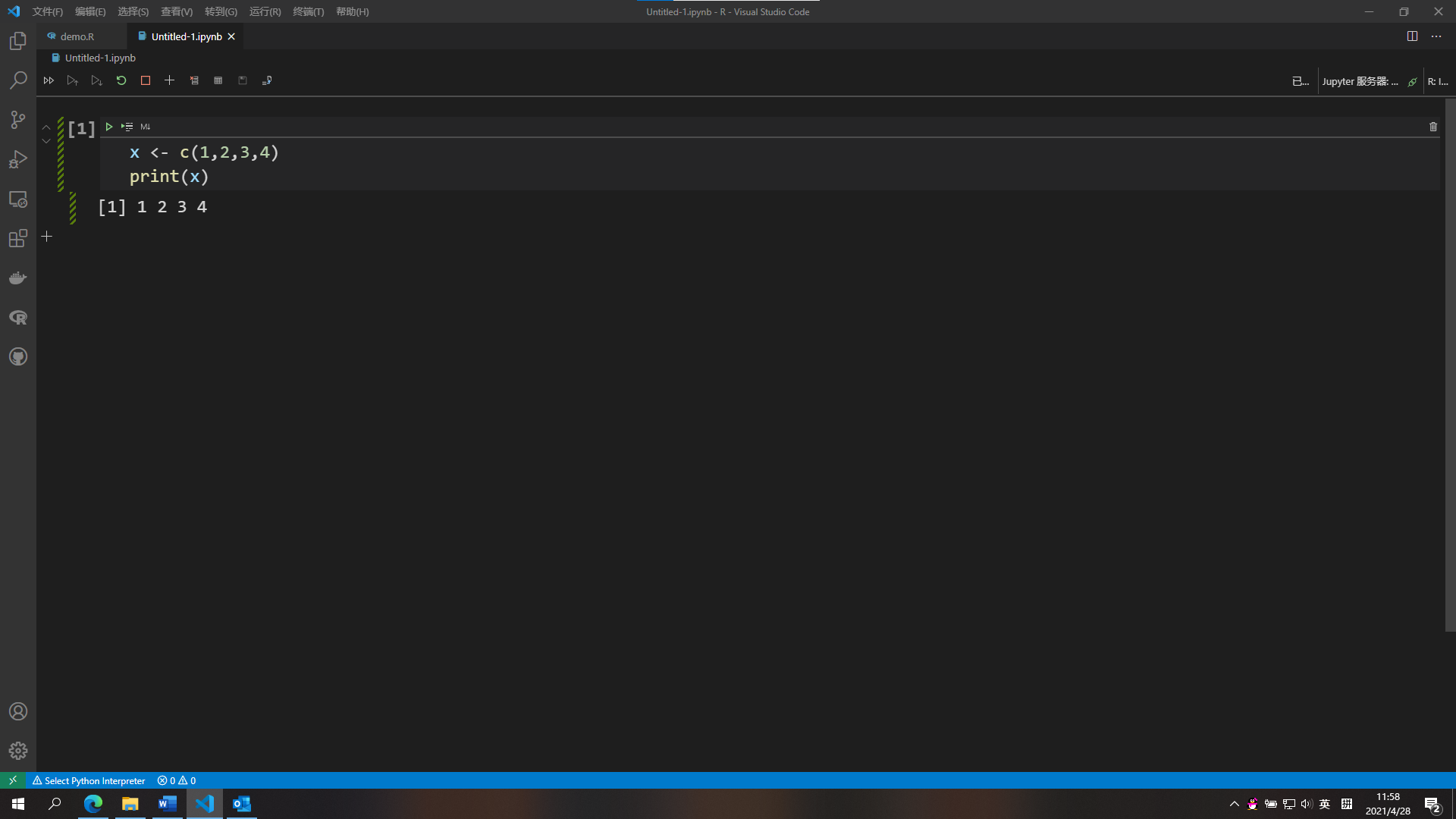Open Outlook from the taskbar
The image size is (1456, 819).
[x=241, y=804]
